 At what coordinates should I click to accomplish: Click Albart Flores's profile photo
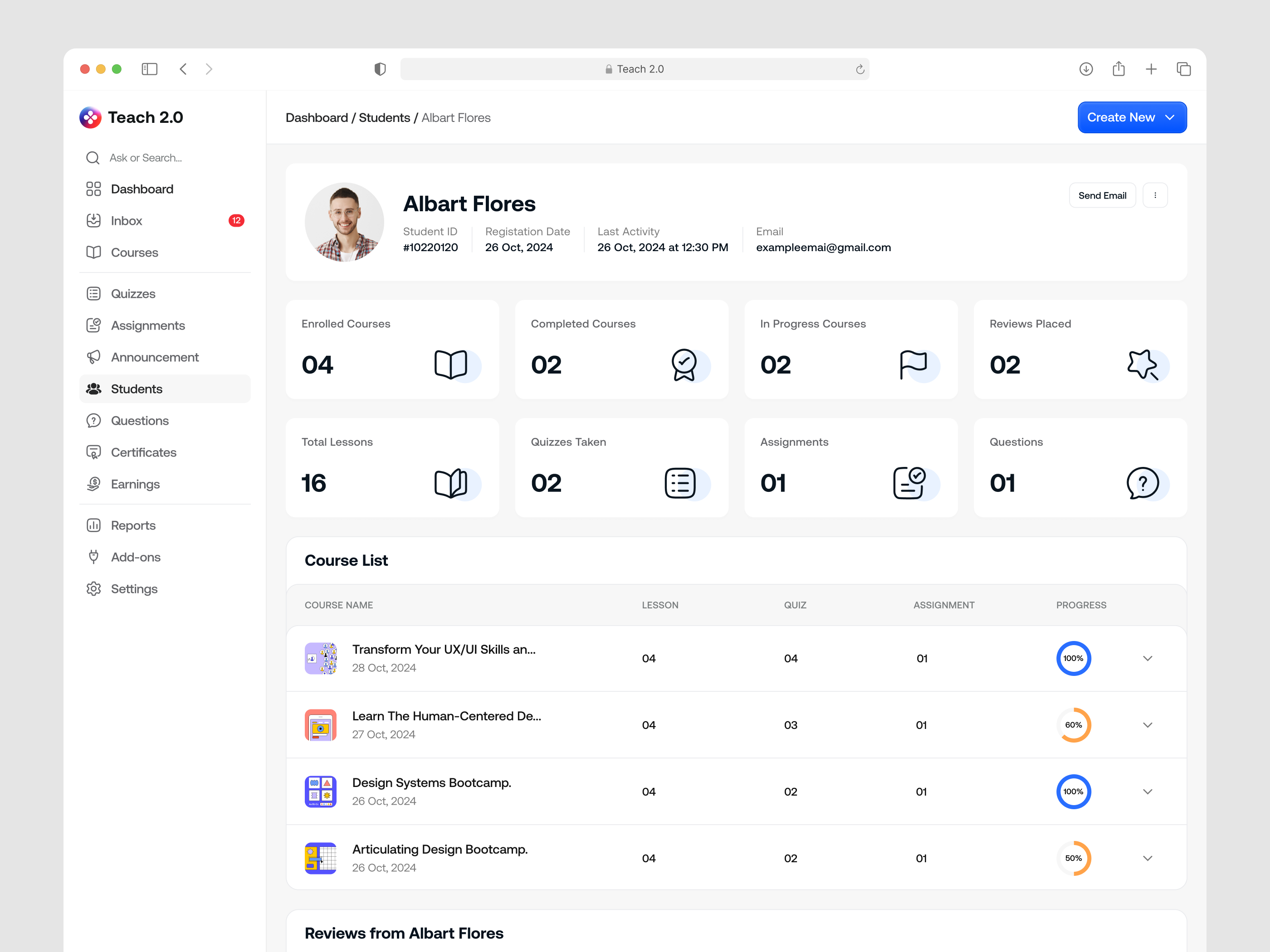coord(344,222)
